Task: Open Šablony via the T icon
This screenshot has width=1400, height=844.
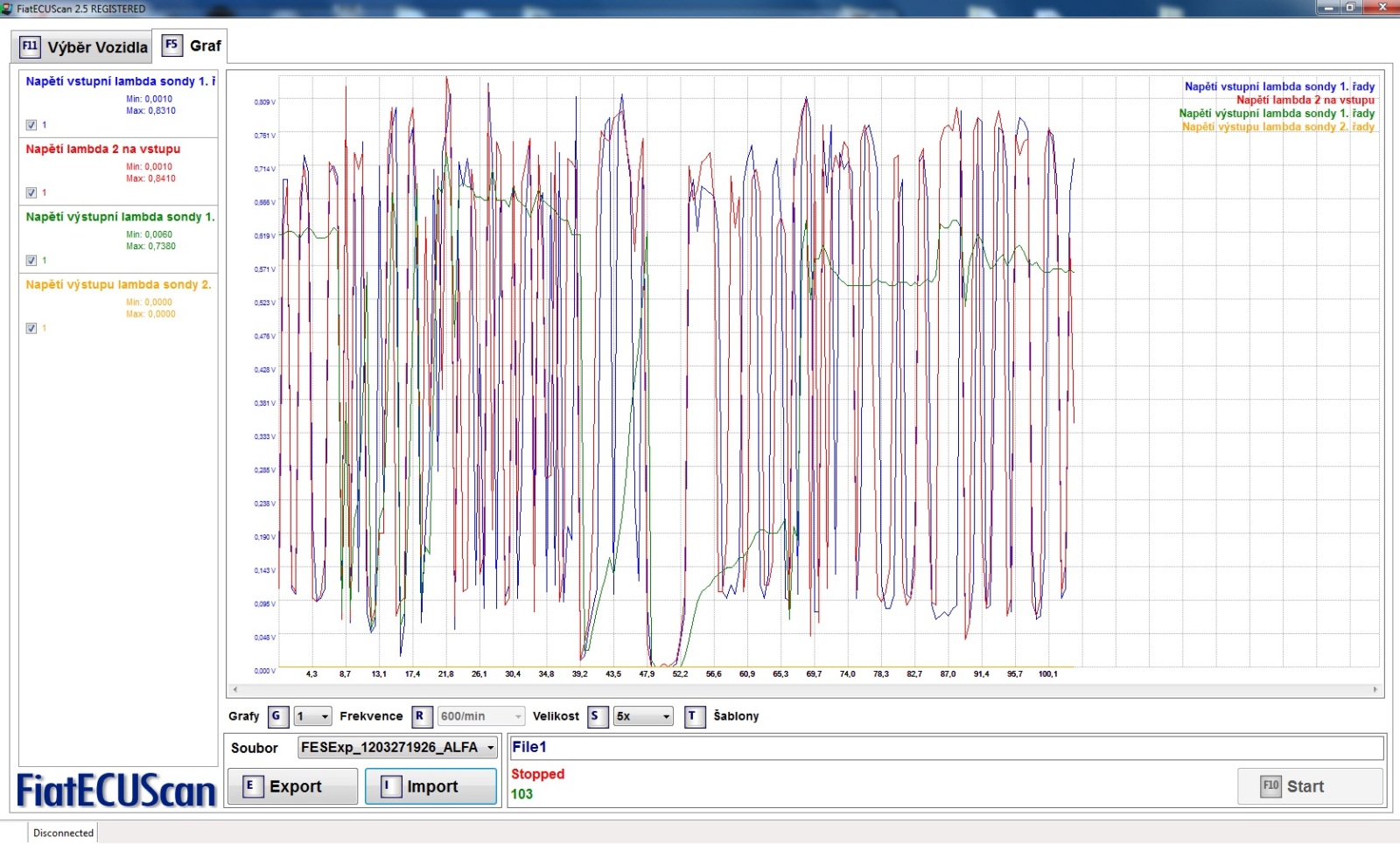Action: (x=694, y=716)
